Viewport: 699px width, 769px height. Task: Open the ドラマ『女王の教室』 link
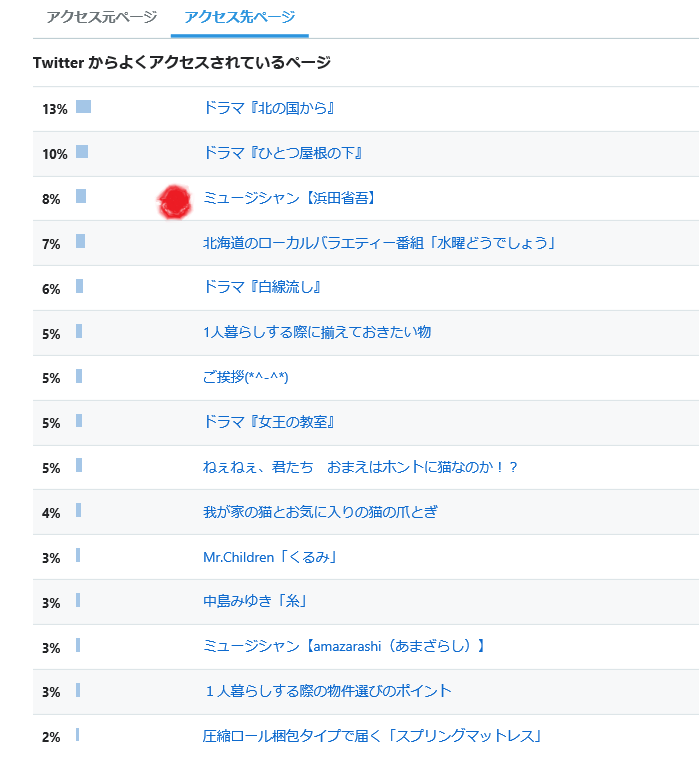269,422
